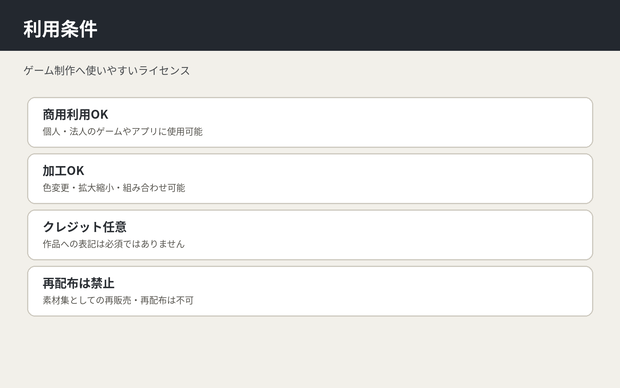The height and width of the screenshot is (388, 620).
Task: Open the 加工OK card
Action: coord(310,179)
